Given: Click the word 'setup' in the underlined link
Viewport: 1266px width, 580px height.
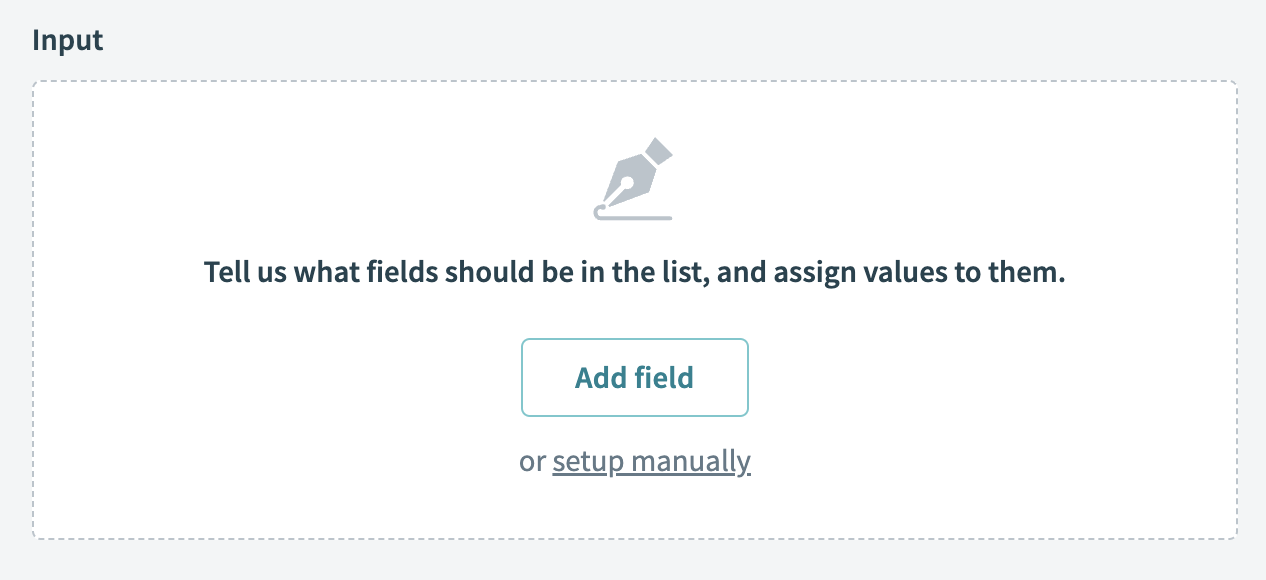Looking at the screenshot, I should [588, 461].
